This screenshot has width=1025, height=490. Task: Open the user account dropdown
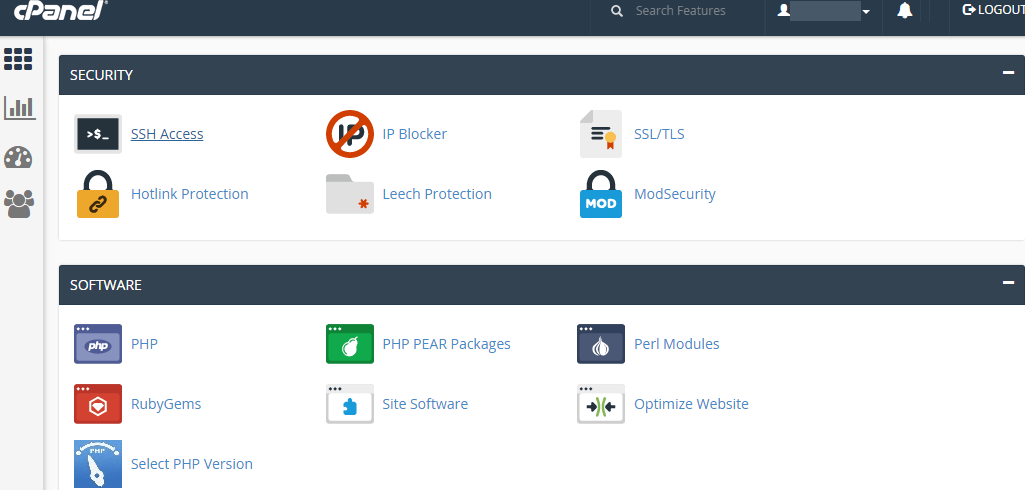pos(824,11)
